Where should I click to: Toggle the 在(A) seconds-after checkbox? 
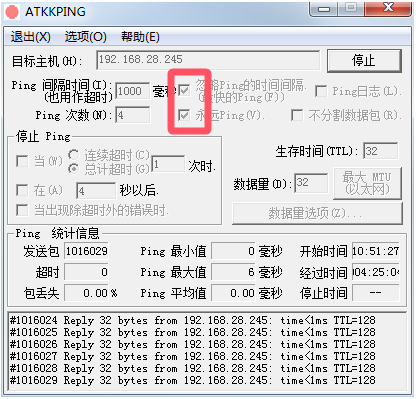point(22,190)
